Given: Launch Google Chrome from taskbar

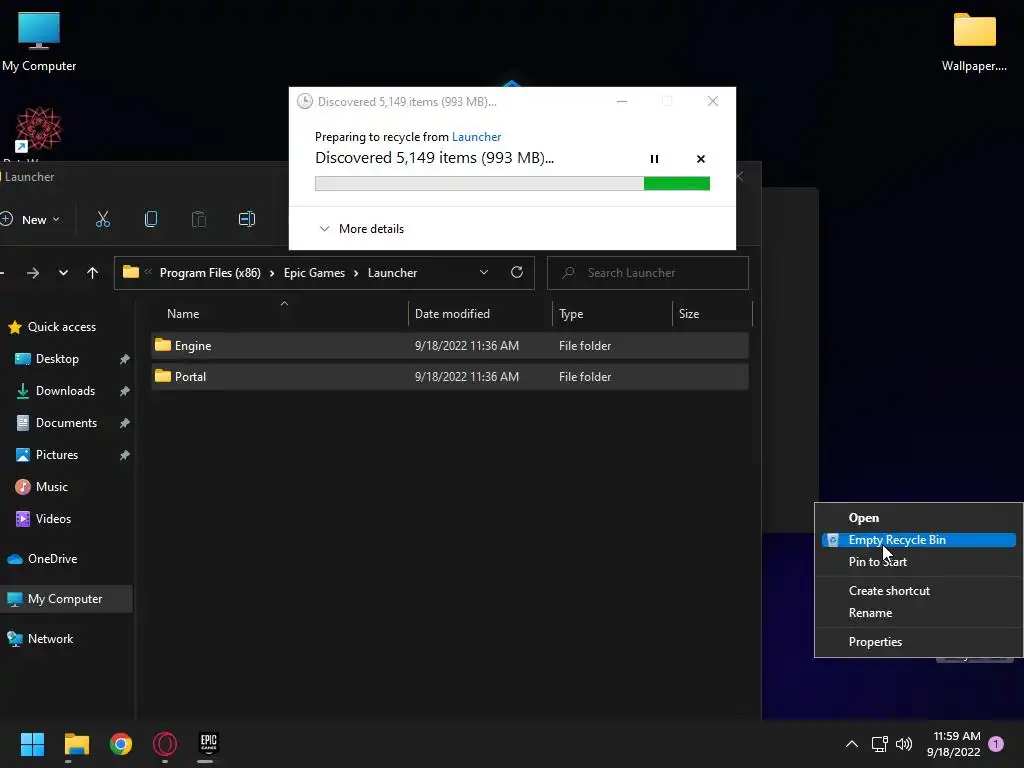Looking at the screenshot, I should 121,744.
